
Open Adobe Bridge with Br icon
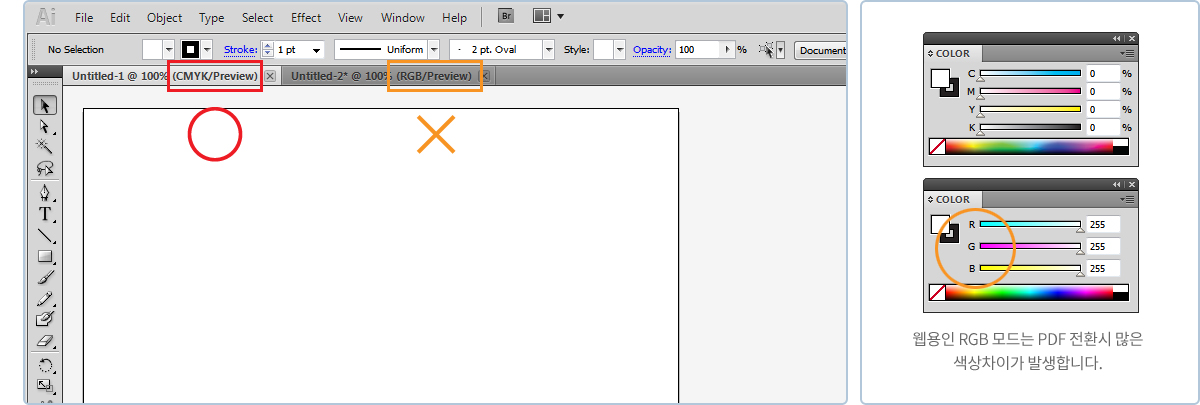[x=506, y=17]
